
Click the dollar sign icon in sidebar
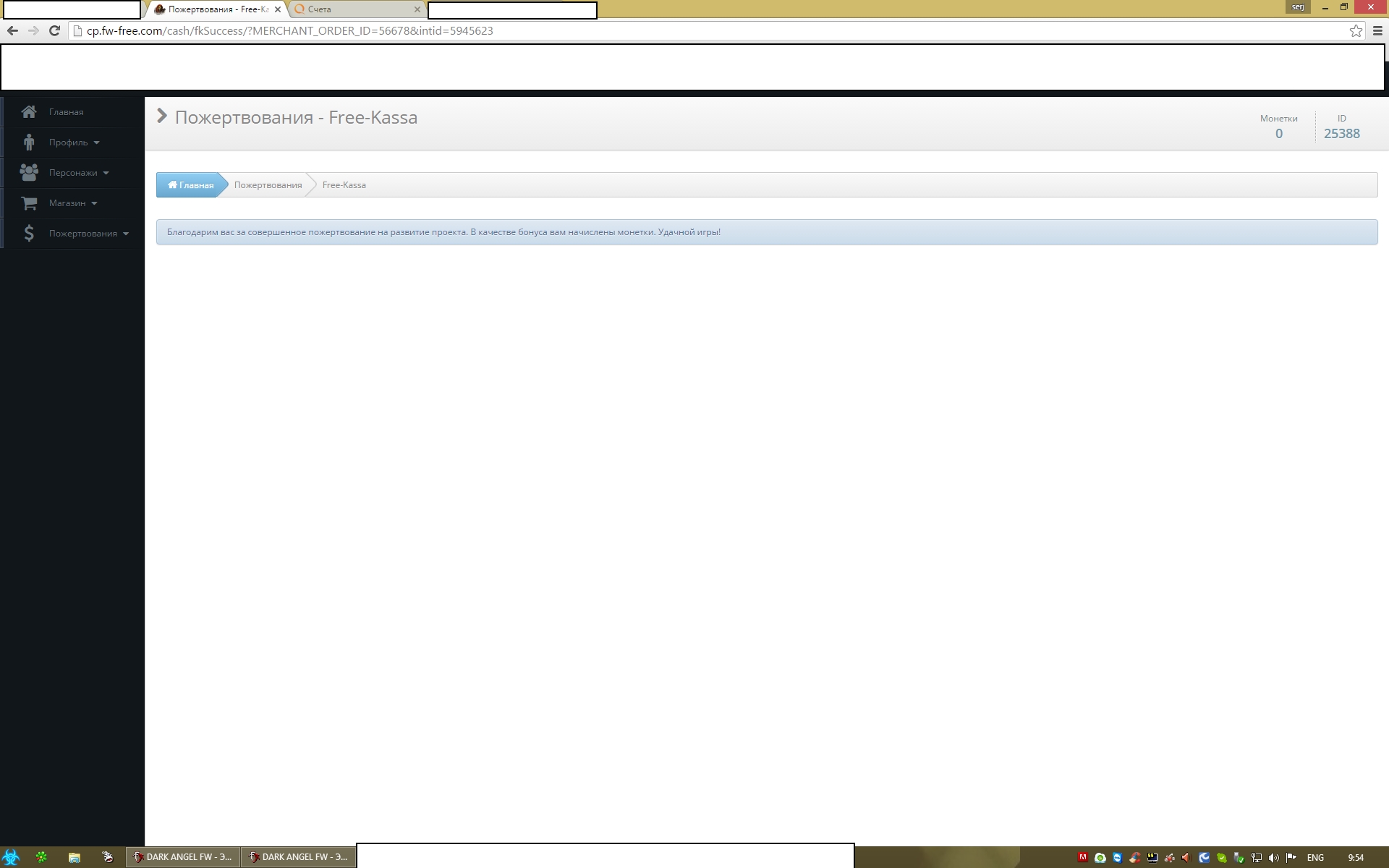[x=29, y=234]
